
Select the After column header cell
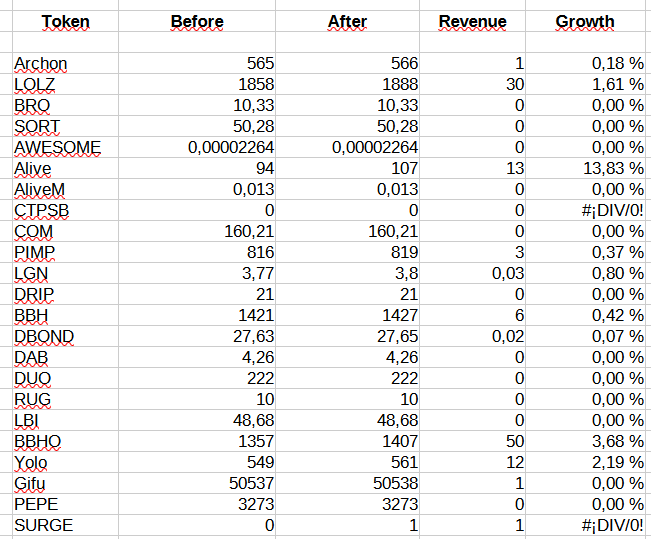[348, 21]
